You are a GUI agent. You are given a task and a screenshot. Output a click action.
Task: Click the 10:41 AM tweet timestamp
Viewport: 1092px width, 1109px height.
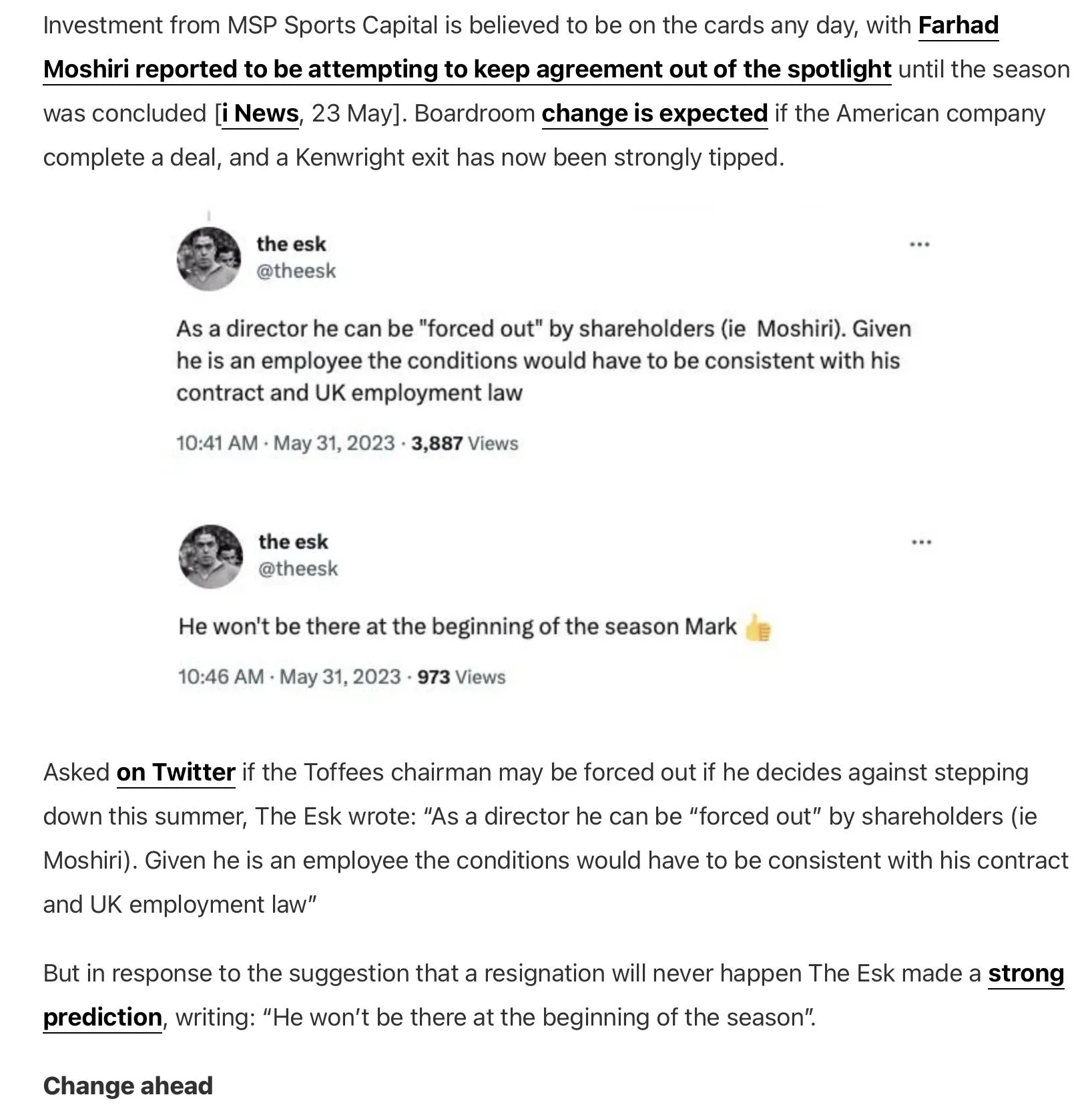click(285, 443)
